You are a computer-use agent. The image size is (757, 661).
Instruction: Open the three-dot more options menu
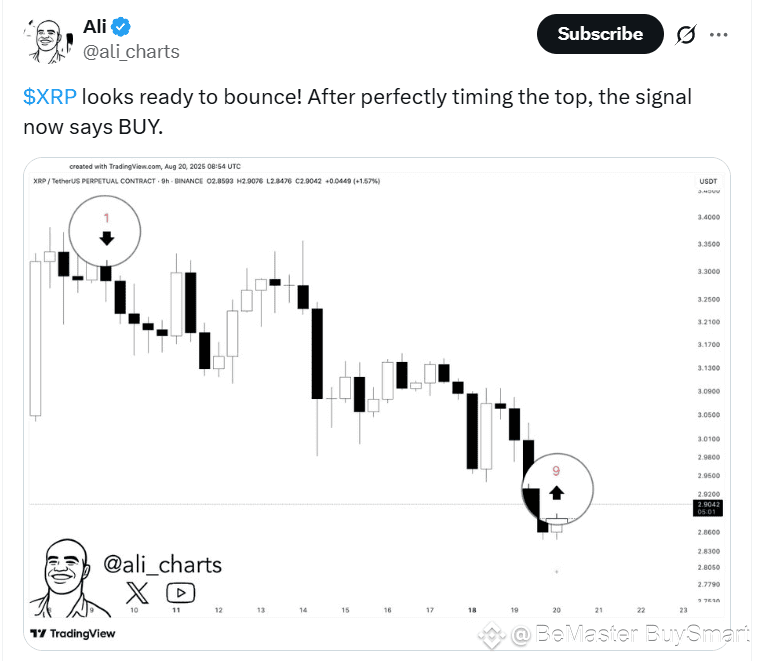point(718,35)
